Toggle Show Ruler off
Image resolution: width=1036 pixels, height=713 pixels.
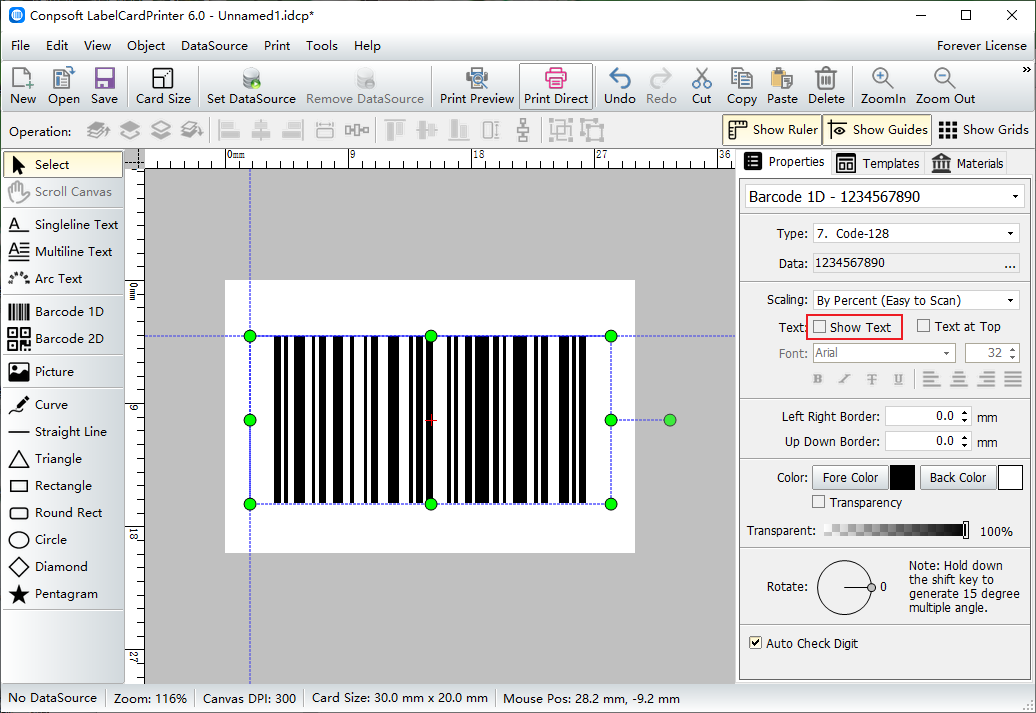click(x=772, y=130)
